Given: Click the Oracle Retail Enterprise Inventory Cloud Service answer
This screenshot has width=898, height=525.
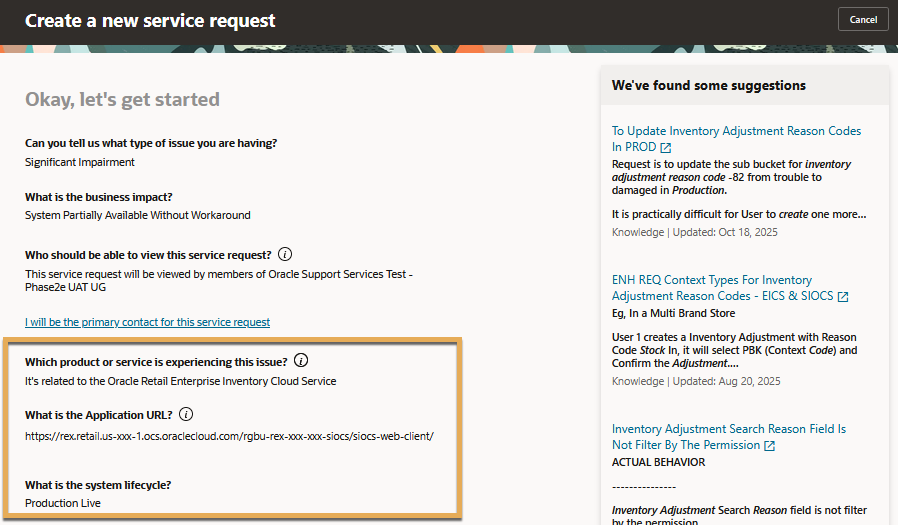Looking at the screenshot, I should click(x=180, y=381).
